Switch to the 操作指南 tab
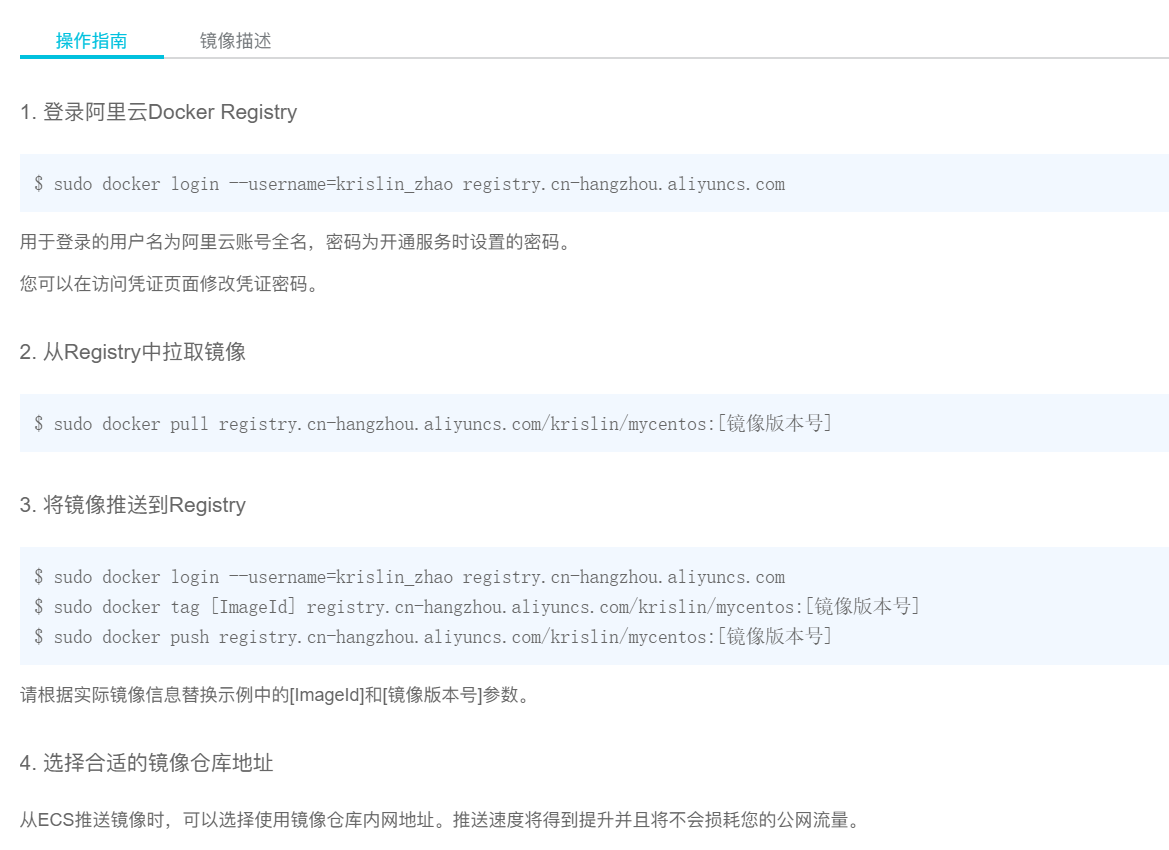Image resolution: width=1169 pixels, height=850 pixels. tap(91, 41)
